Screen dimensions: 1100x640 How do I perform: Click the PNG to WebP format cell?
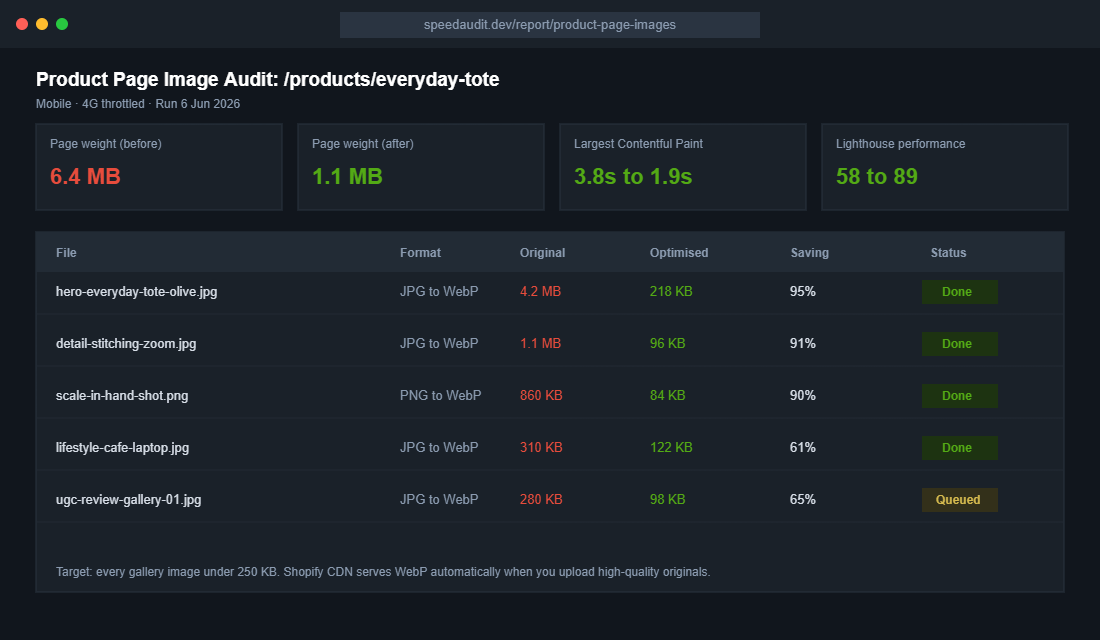pos(441,396)
